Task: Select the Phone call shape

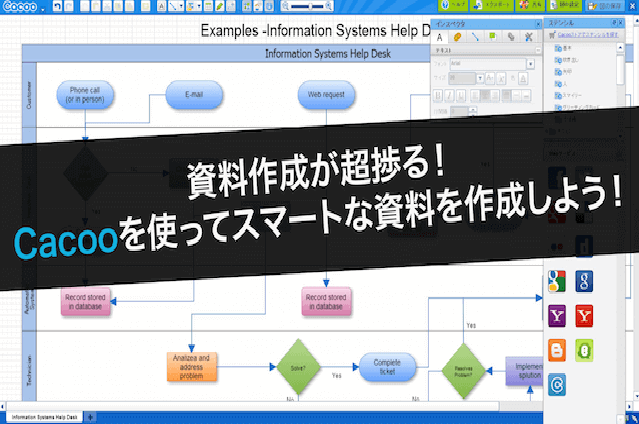Action: 85,96
